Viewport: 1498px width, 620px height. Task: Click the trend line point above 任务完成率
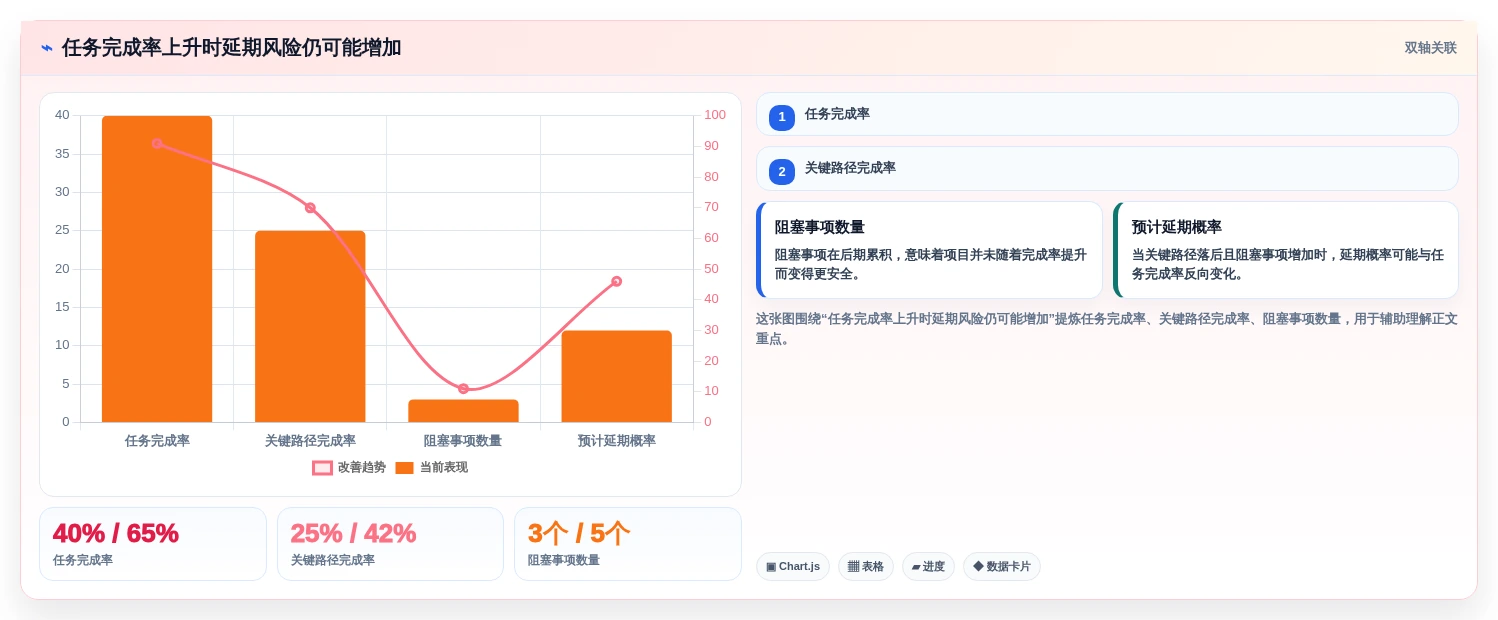pyautogui.click(x=157, y=143)
